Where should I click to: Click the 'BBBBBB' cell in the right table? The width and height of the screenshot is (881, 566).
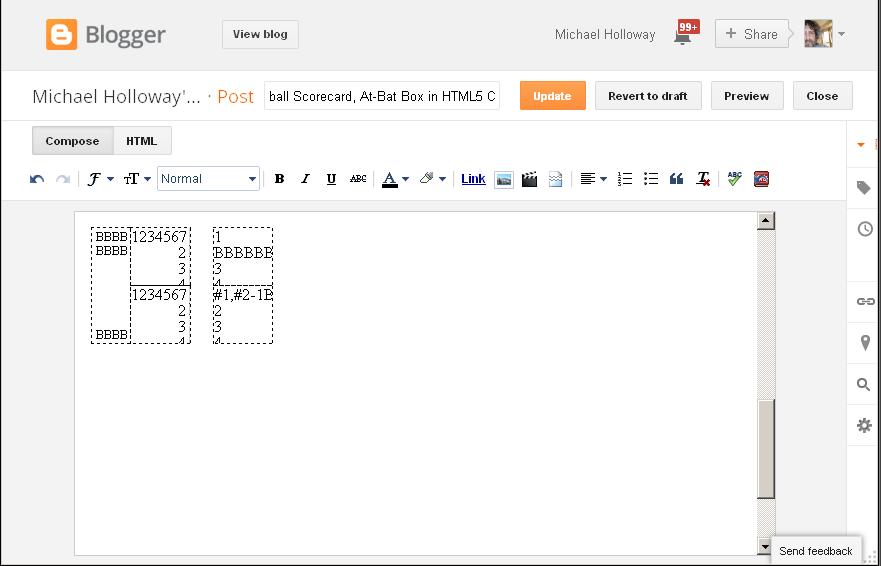coord(243,252)
